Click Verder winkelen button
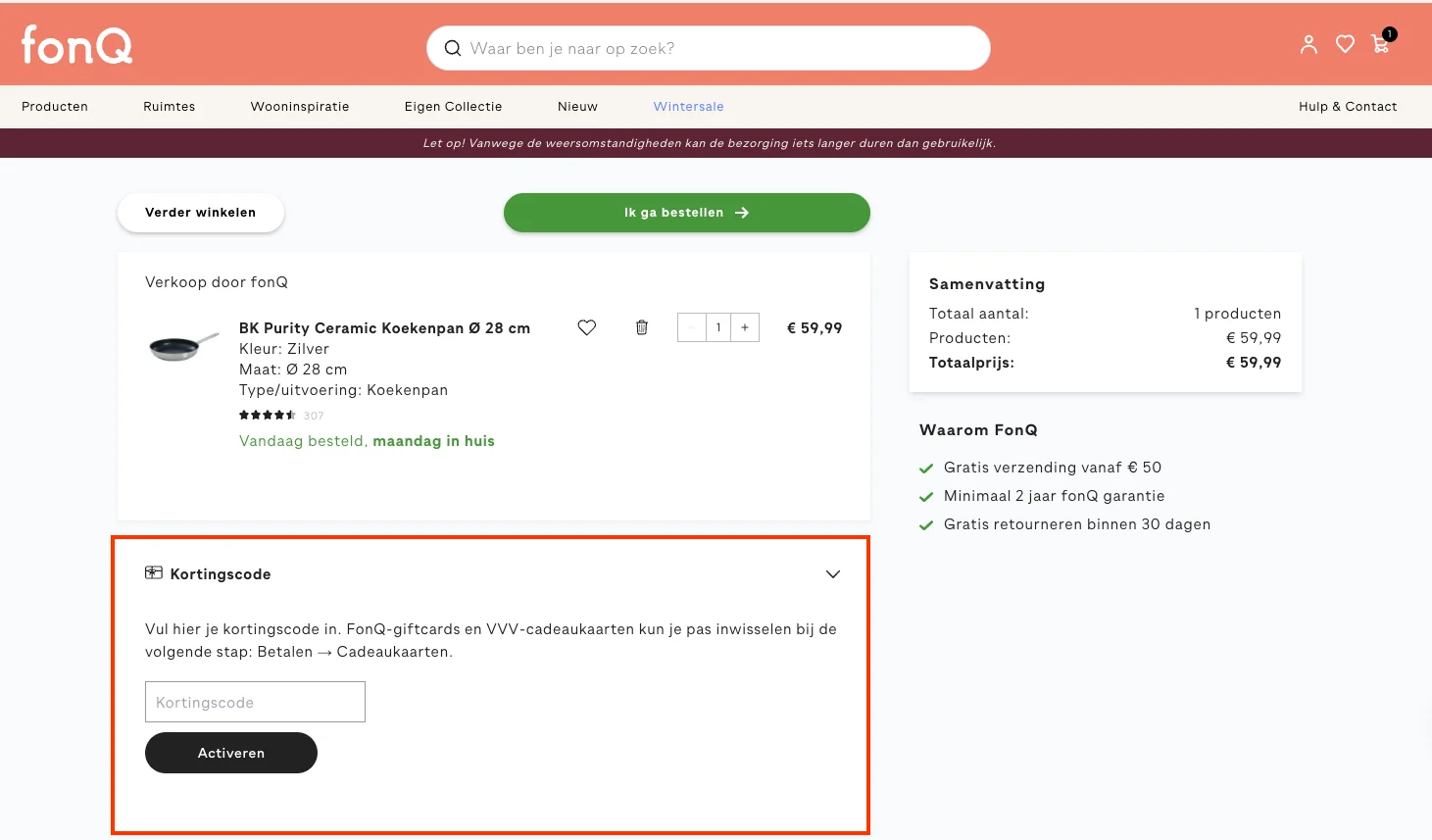The image size is (1432, 840). click(200, 213)
